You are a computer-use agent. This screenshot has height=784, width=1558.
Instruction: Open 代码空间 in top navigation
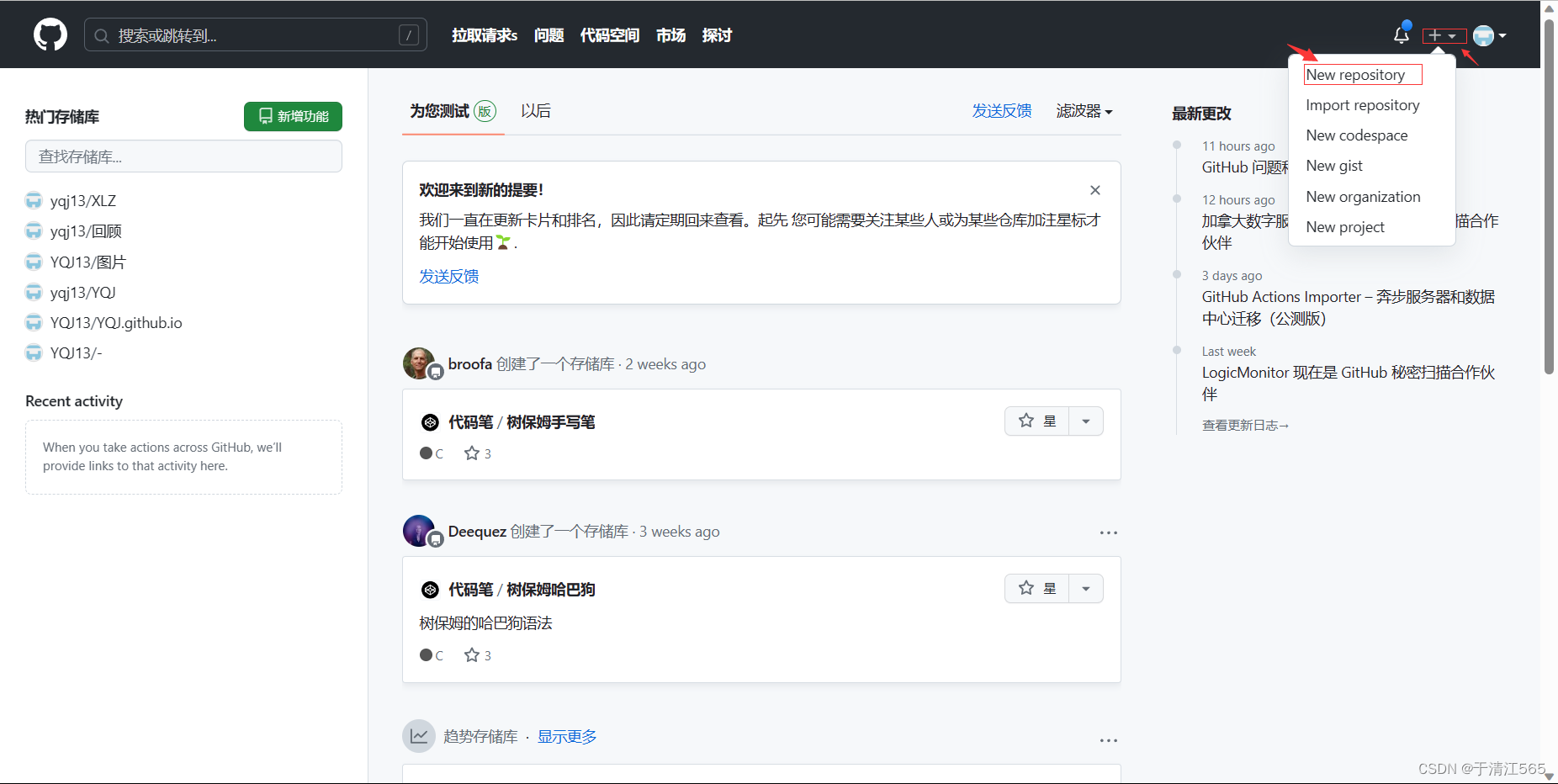pos(610,35)
